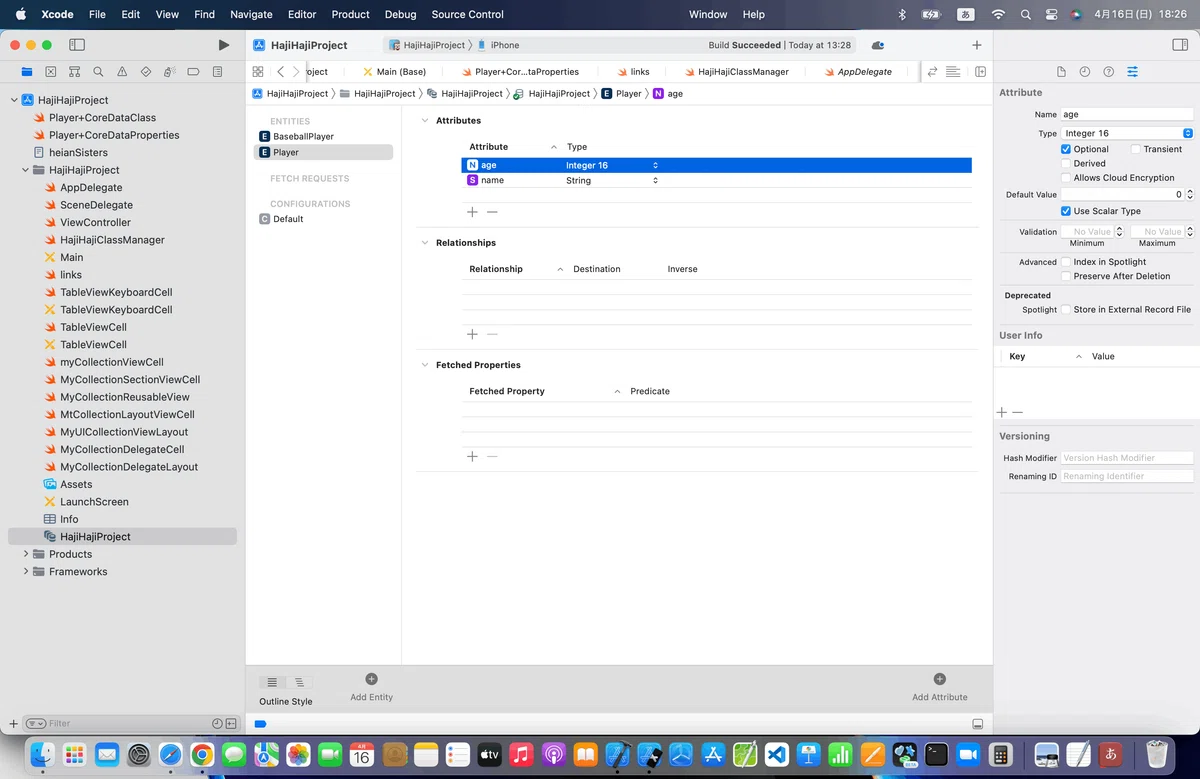Toggle the inspectors panel icon at top right

tap(1179, 45)
